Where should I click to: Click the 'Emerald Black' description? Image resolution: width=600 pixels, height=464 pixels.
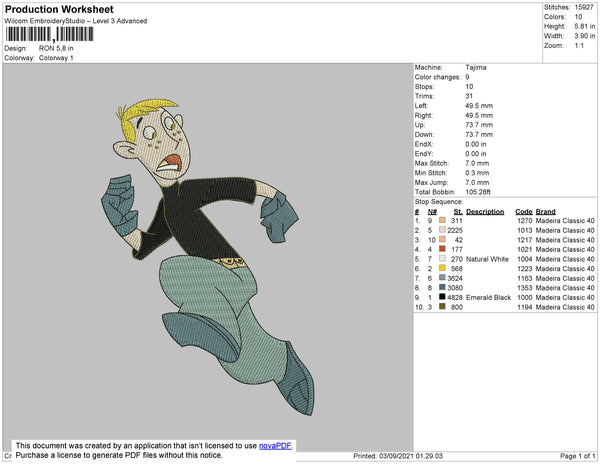click(x=488, y=297)
